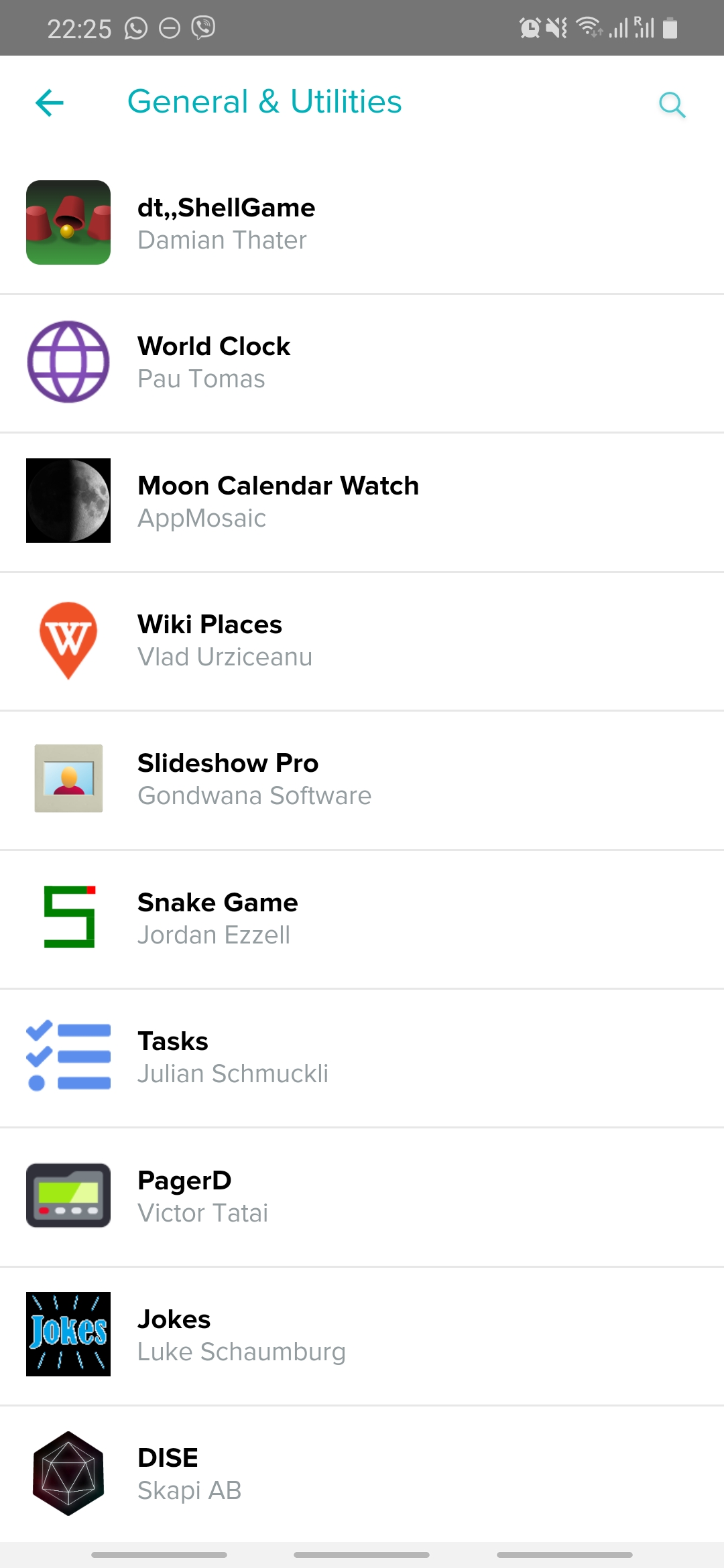Tap the General & Utilities header title
The image size is (724, 1568).
point(265,102)
